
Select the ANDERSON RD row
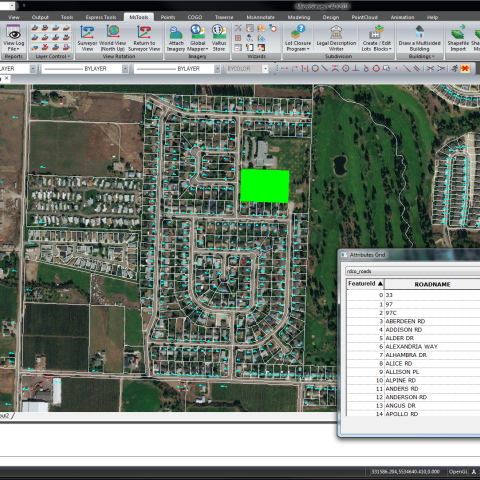coord(413,397)
